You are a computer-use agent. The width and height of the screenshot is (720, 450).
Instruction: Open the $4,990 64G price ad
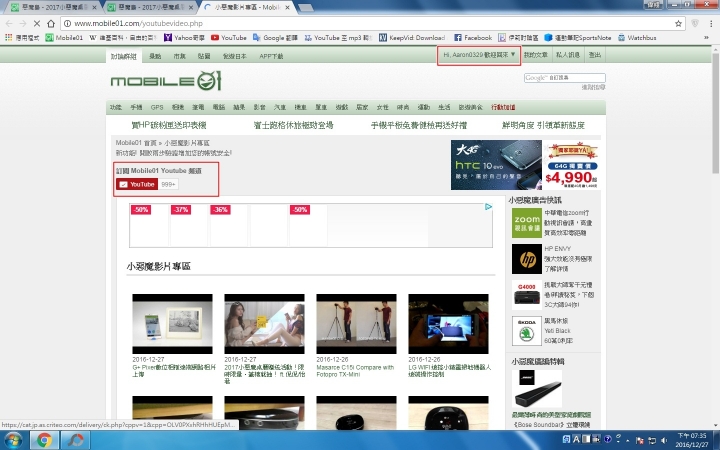(x=572, y=165)
